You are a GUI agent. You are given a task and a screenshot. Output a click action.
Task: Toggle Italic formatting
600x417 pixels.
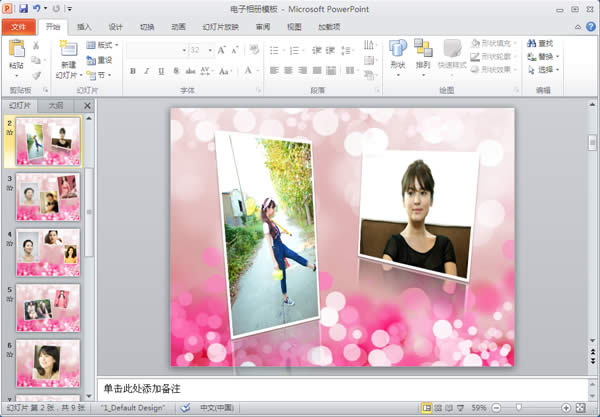point(146,71)
